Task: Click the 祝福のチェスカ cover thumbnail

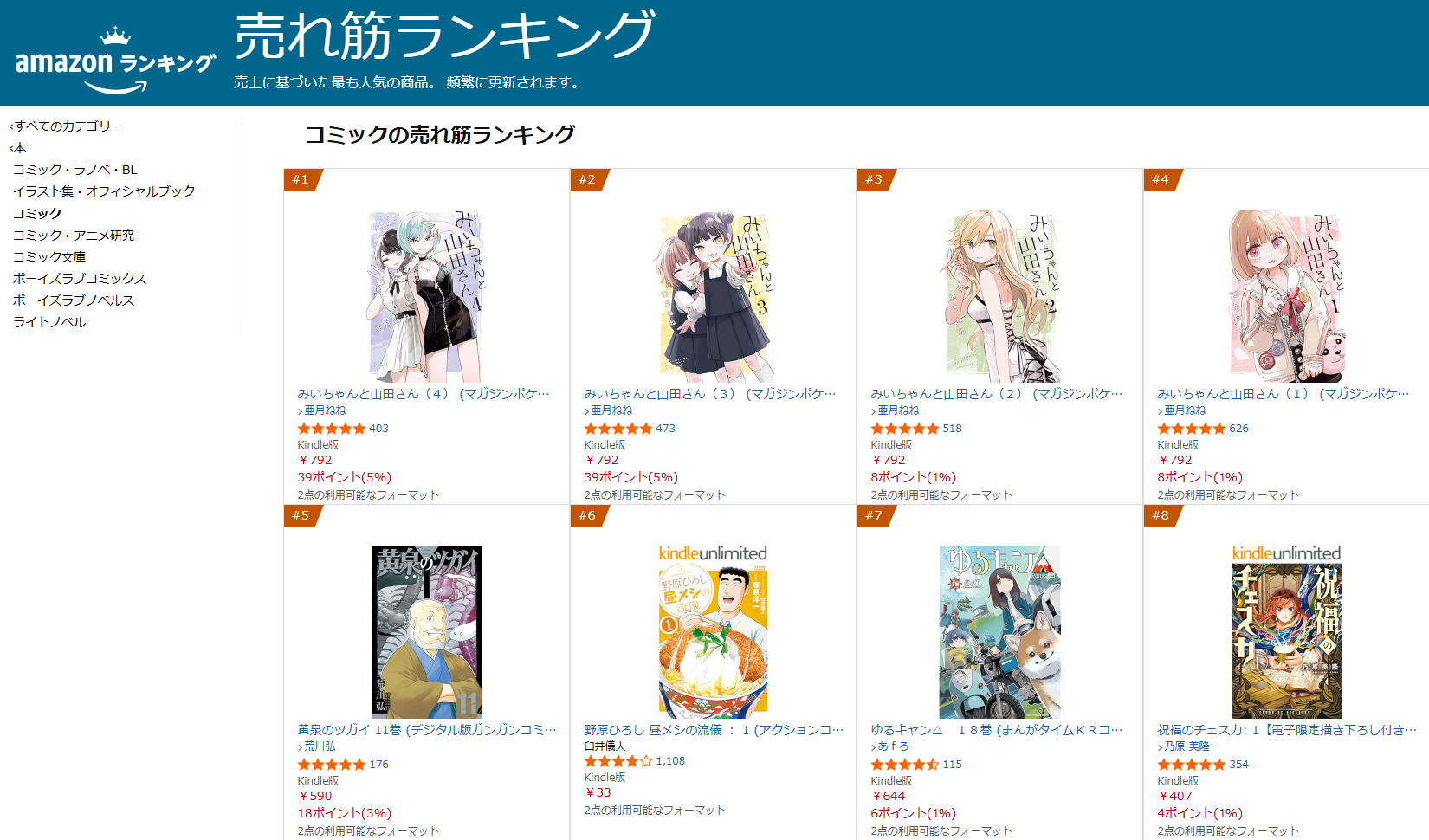Action: tap(1286, 641)
